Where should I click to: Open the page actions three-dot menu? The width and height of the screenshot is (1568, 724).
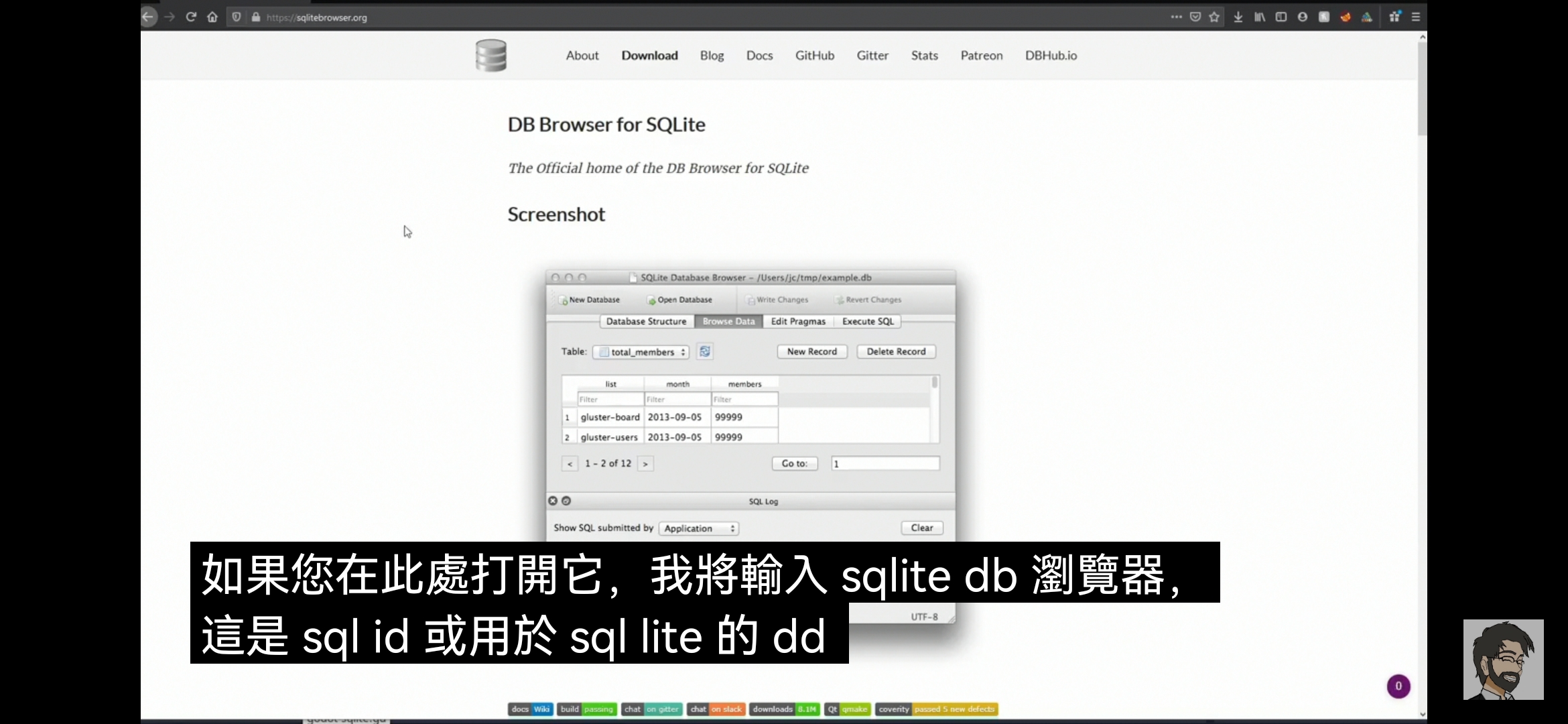coord(1176,17)
